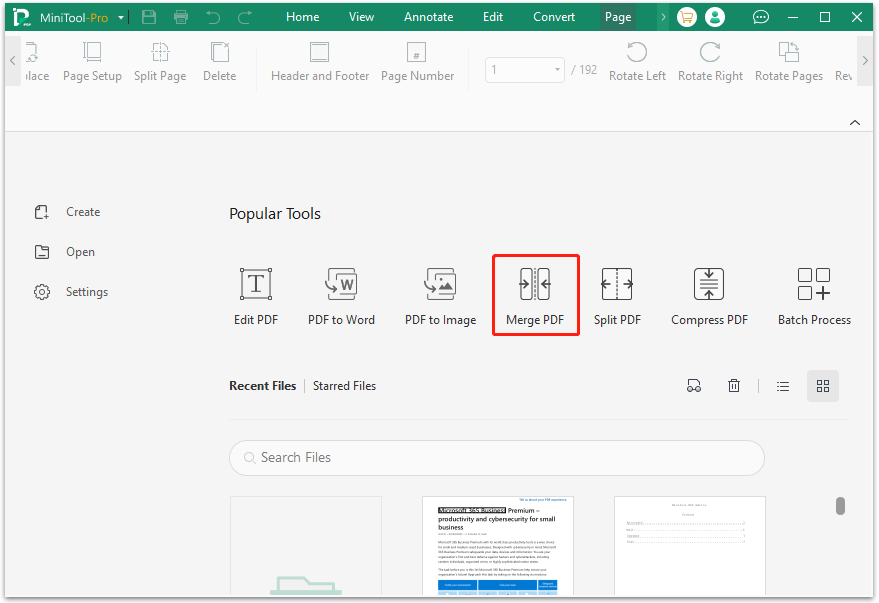Image resolution: width=879 pixels, height=603 pixels.
Task: Open the user account icon
Action: pyautogui.click(x=715, y=17)
